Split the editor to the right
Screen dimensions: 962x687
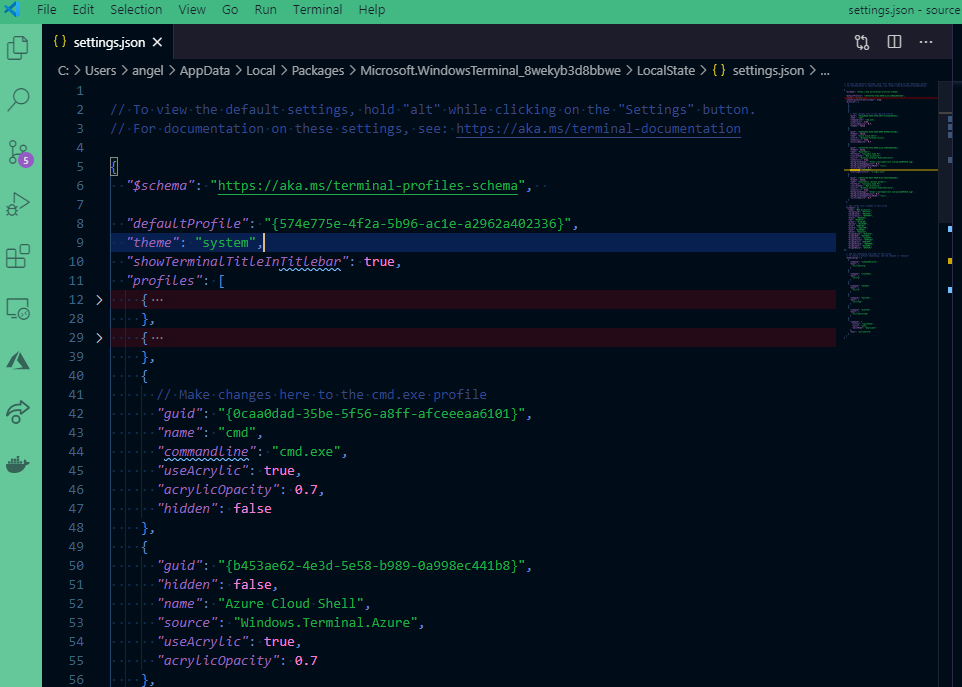pyautogui.click(x=895, y=42)
